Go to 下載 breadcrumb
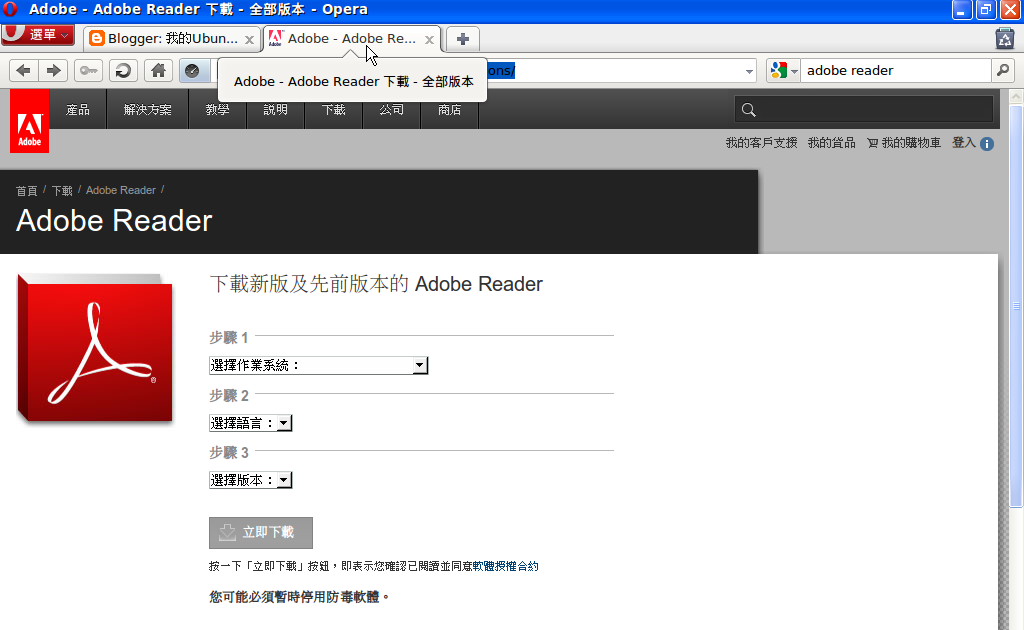 pyautogui.click(x=62, y=191)
